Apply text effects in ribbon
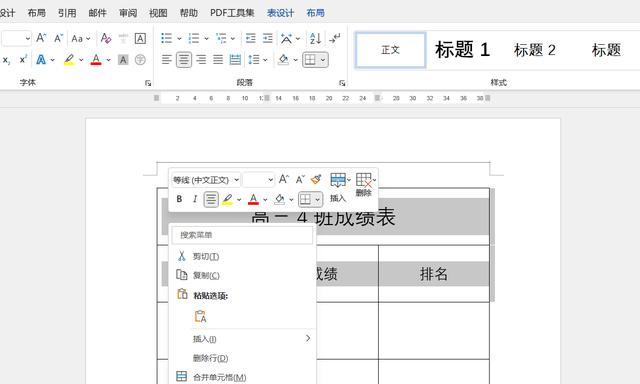Screen dimensions: 640x384 (x=41, y=60)
